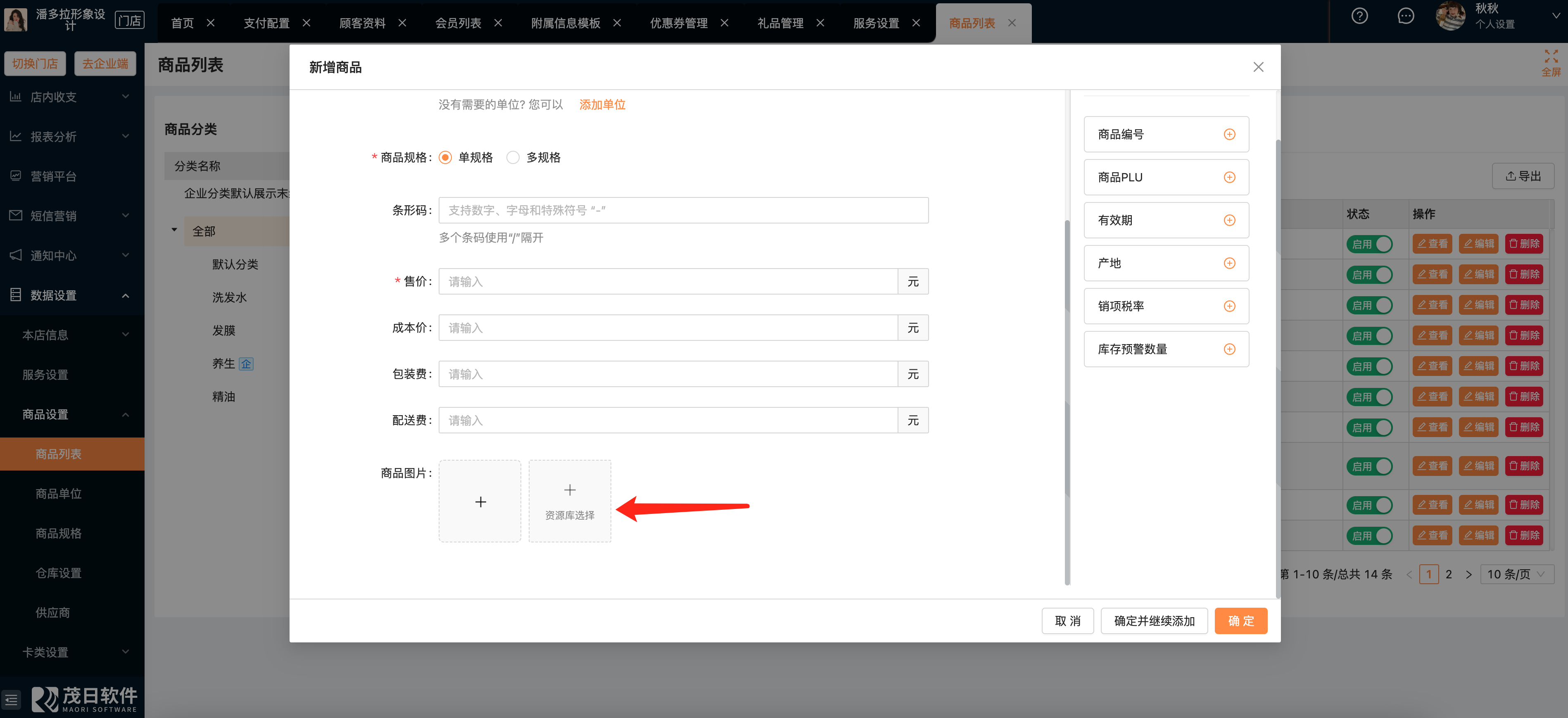Toggle the first row 启用 switch
This screenshot has width=1568, height=718.
pos(1369,244)
